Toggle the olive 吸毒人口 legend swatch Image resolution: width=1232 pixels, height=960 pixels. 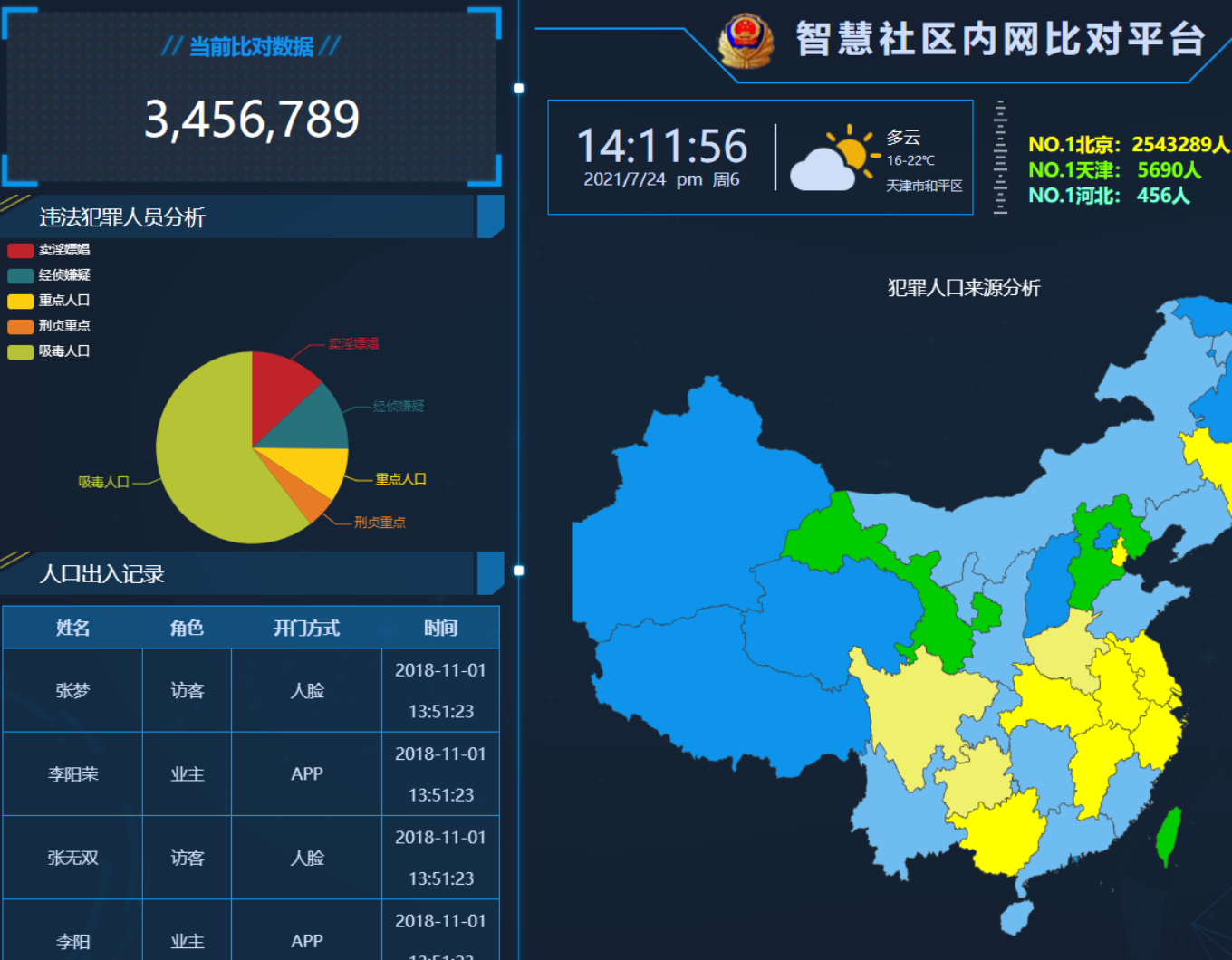pyautogui.click(x=21, y=351)
